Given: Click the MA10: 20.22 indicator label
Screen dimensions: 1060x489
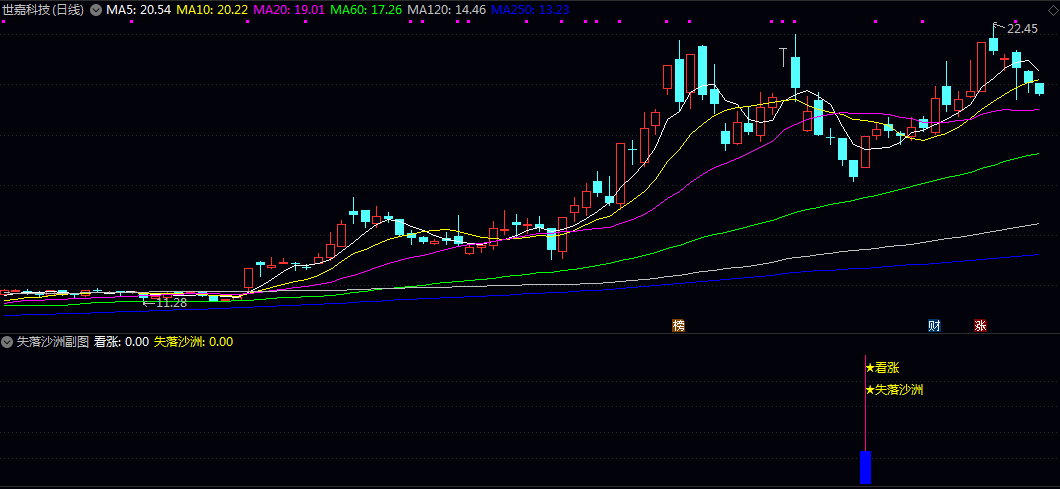Looking at the screenshot, I should coord(211,10).
